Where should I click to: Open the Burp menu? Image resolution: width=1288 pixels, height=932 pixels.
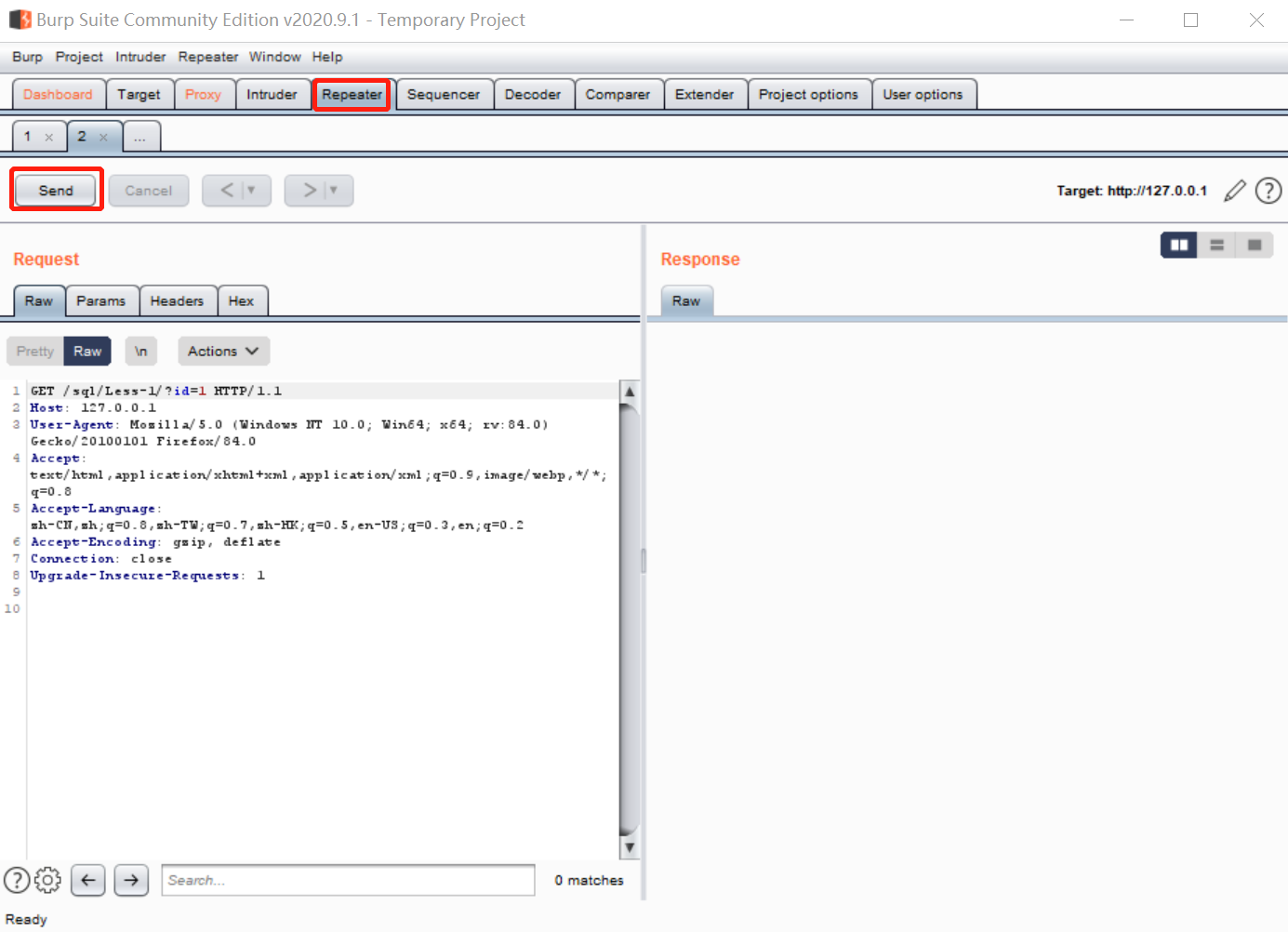tap(27, 57)
